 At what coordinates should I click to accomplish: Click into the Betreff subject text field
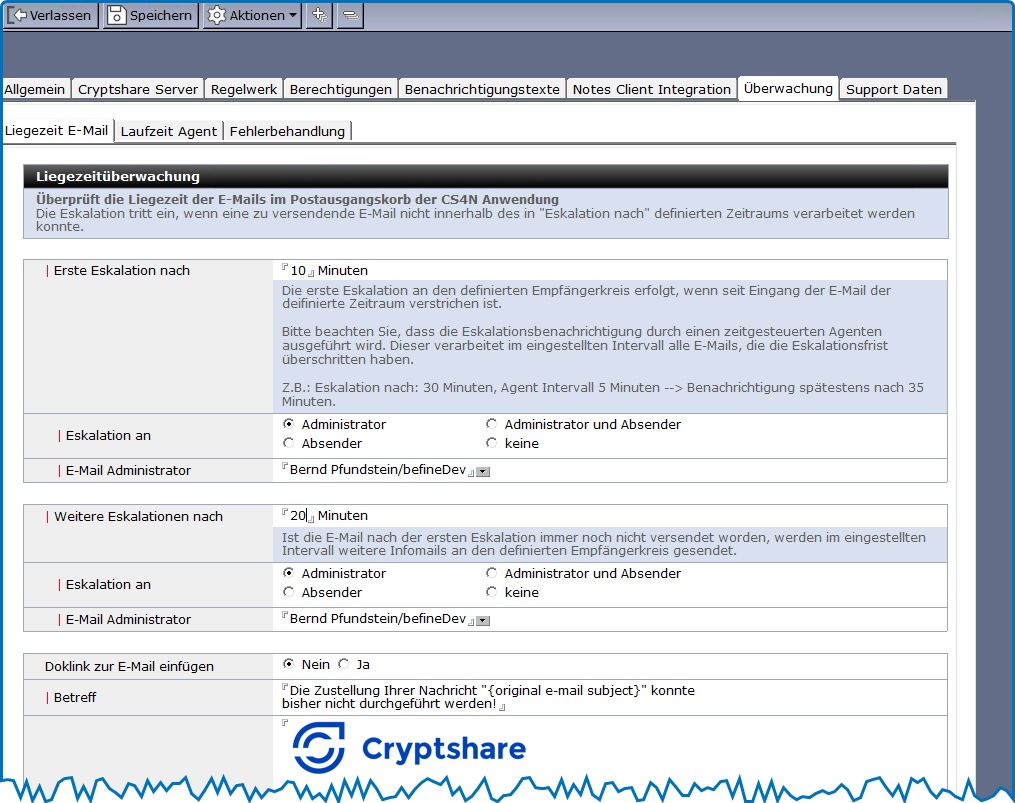tap(490, 697)
